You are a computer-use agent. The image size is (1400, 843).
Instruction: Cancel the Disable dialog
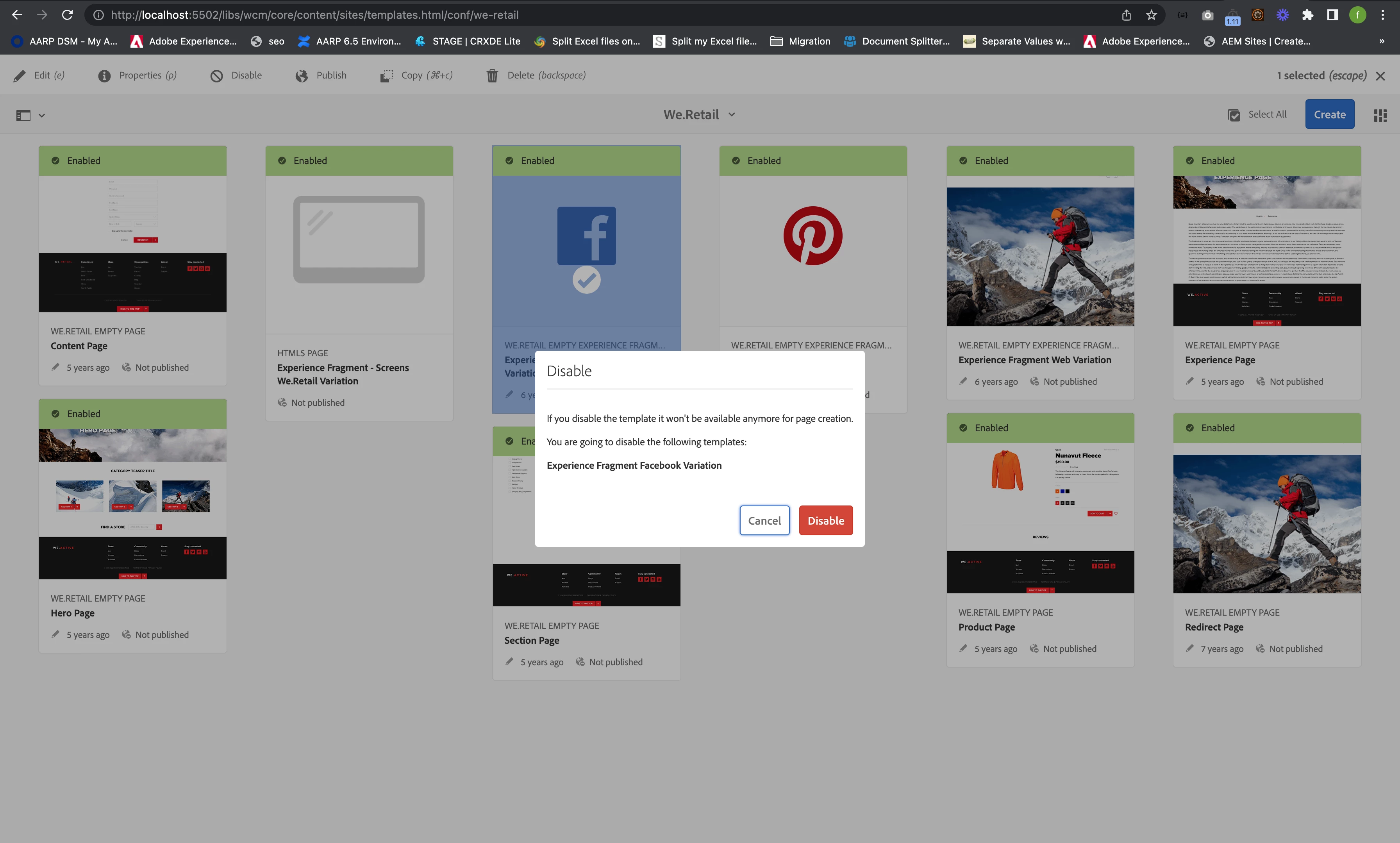click(764, 520)
